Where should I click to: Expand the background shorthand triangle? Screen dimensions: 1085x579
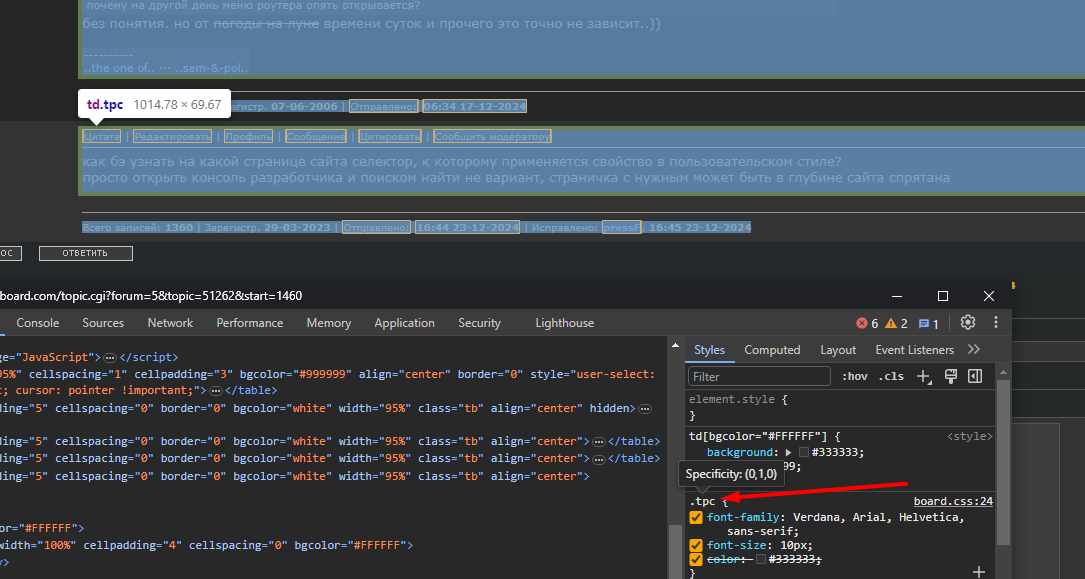tap(788, 452)
